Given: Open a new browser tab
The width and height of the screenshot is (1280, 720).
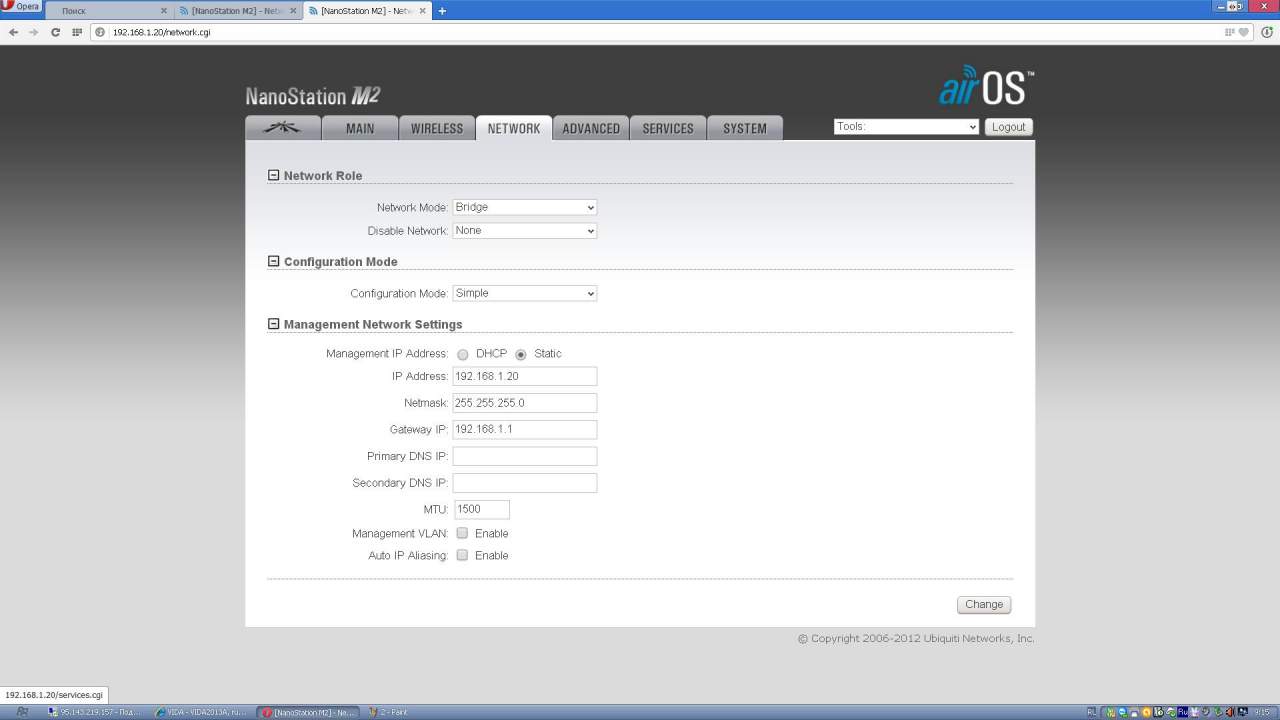Looking at the screenshot, I should (442, 11).
